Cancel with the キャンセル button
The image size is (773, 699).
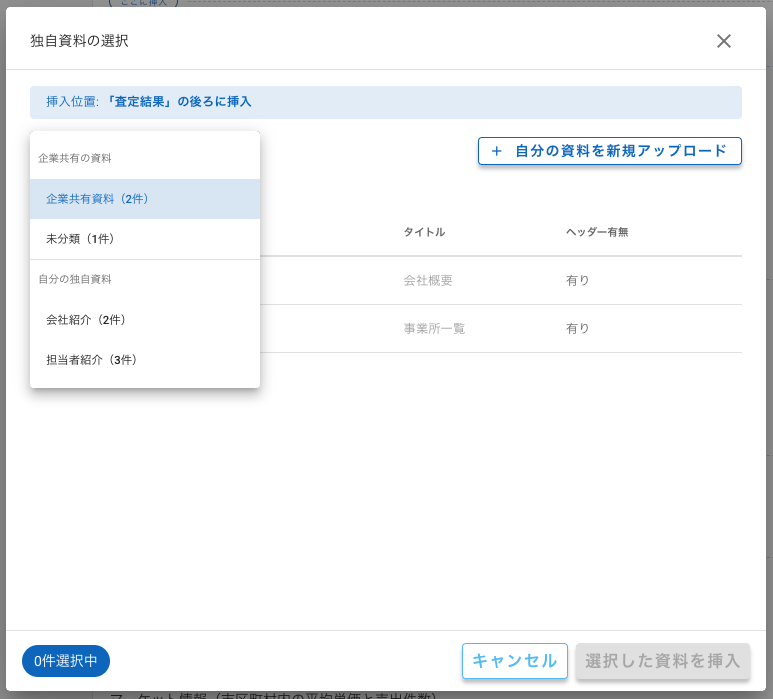[x=515, y=661]
